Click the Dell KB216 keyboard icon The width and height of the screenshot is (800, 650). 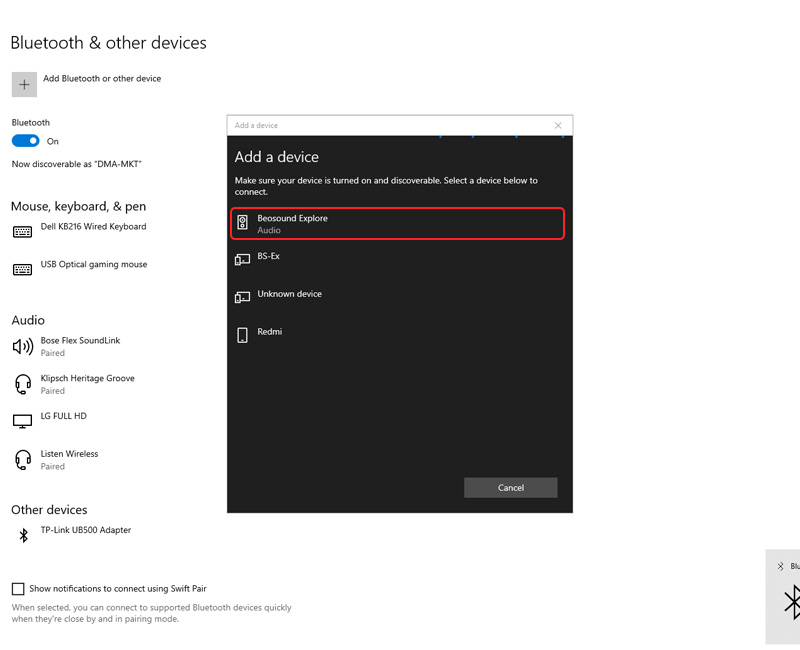pos(22,232)
